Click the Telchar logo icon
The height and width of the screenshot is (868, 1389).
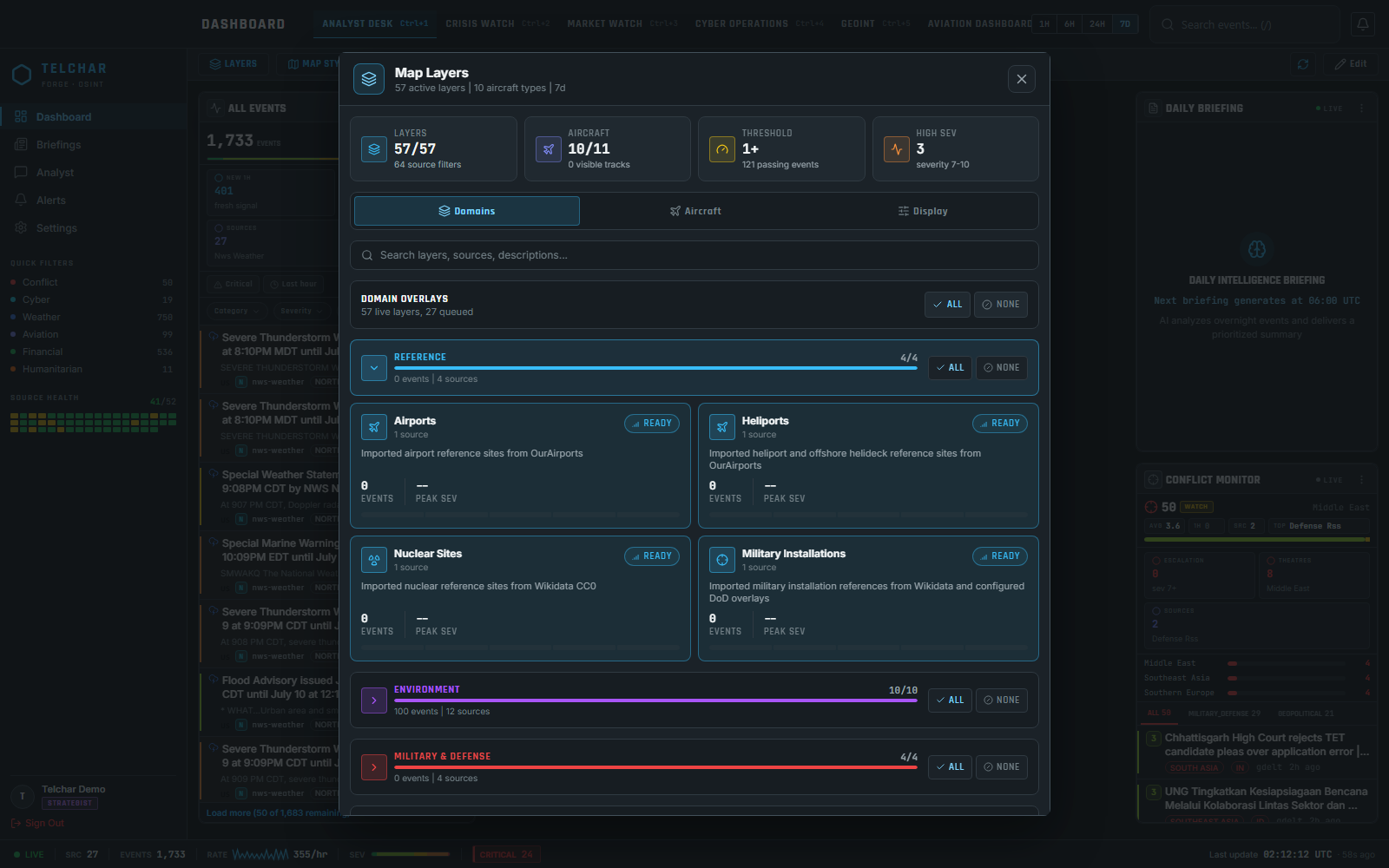(x=22, y=75)
